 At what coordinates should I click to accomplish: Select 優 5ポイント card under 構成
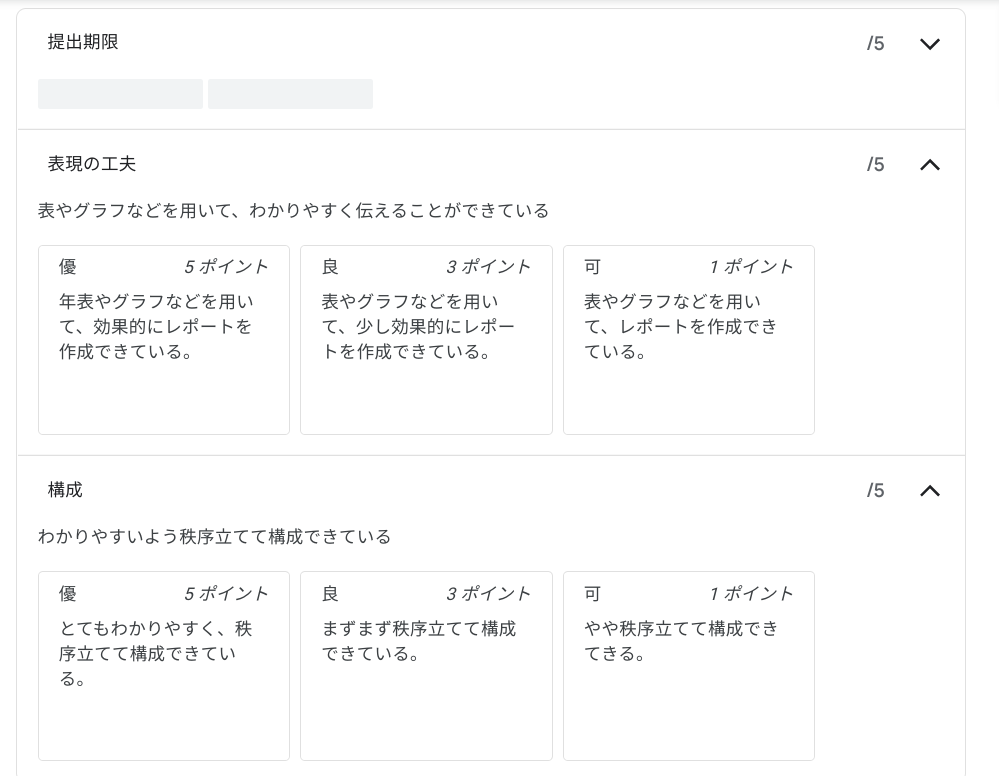164,666
